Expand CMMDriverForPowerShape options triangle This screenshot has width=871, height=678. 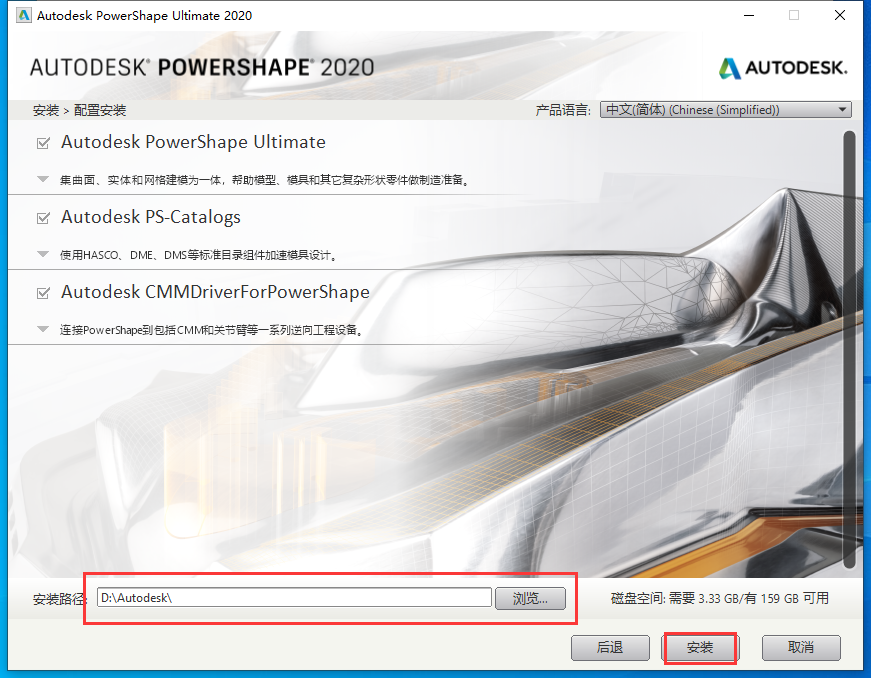(43, 329)
